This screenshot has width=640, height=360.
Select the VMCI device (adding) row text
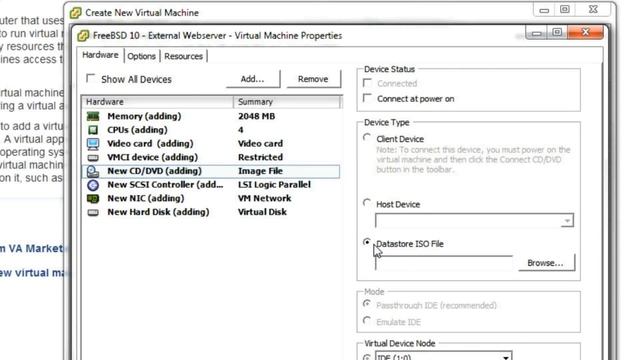click(x=152, y=158)
